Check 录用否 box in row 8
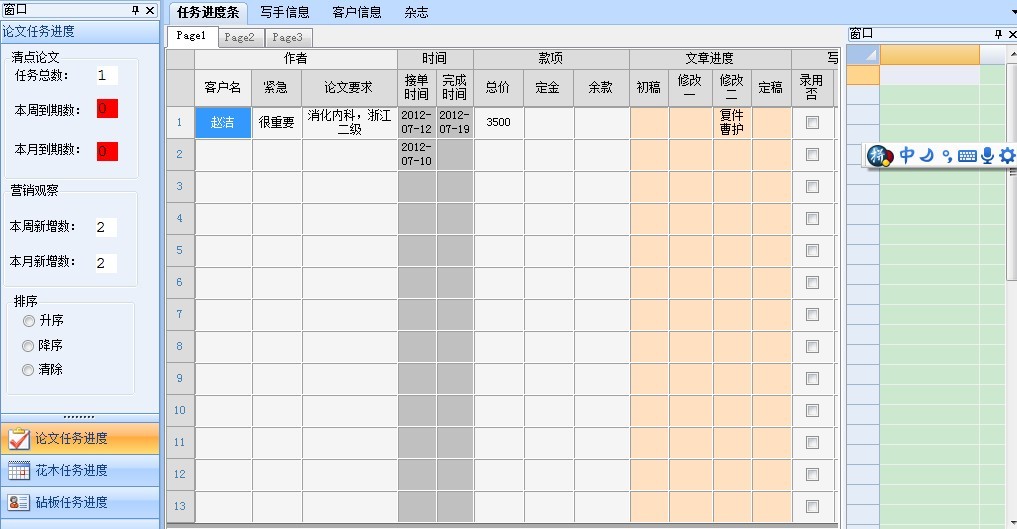The height and width of the screenshot is (529, 1017). (812, 346)
